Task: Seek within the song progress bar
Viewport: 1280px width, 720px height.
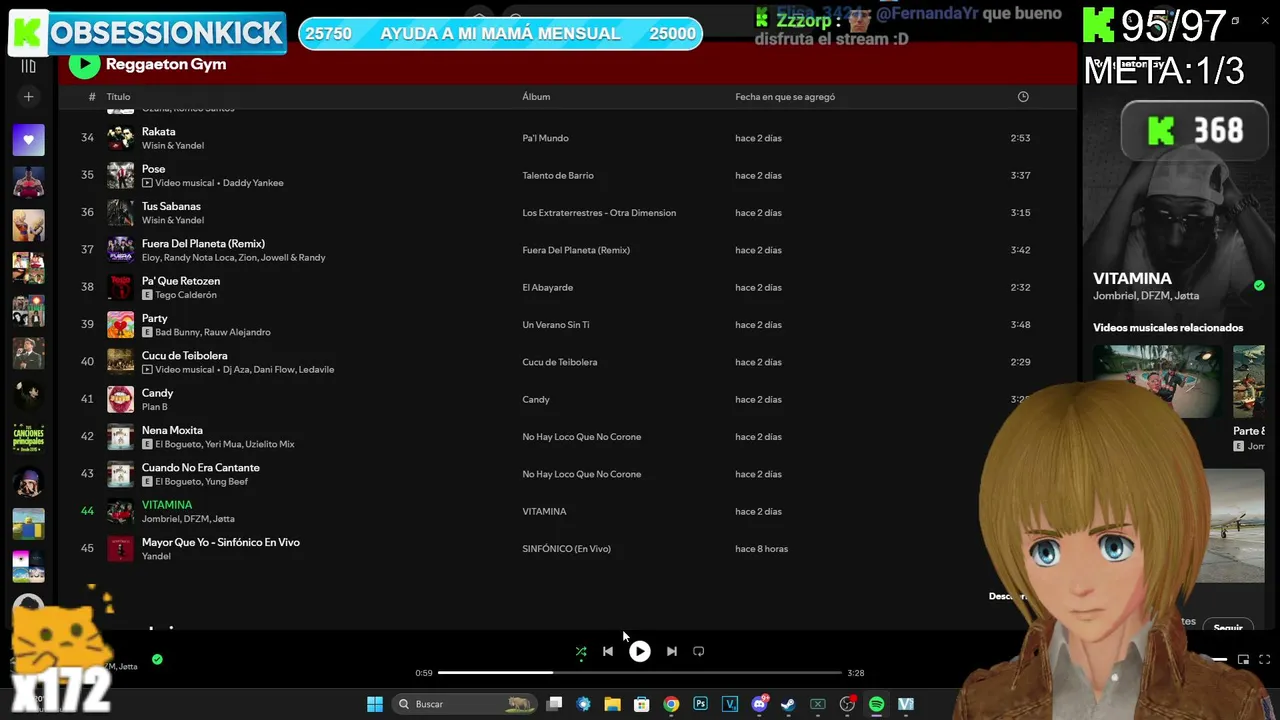Action: coord(640,673)
